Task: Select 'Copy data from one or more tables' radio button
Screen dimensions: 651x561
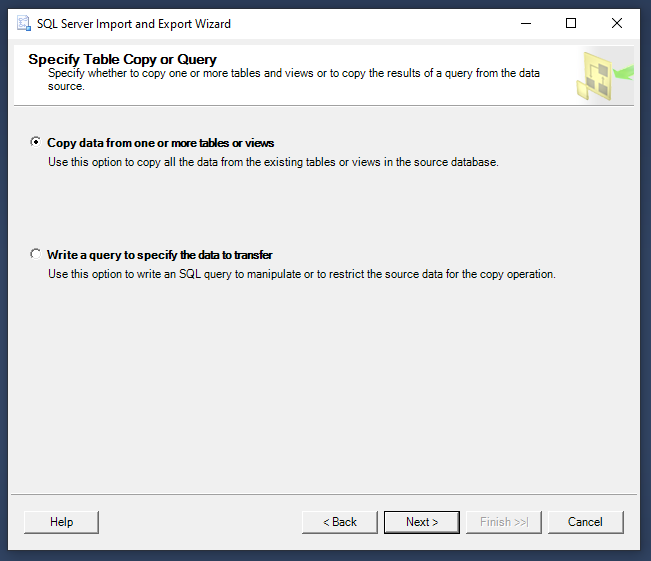Action: click(x=36, y=142)
